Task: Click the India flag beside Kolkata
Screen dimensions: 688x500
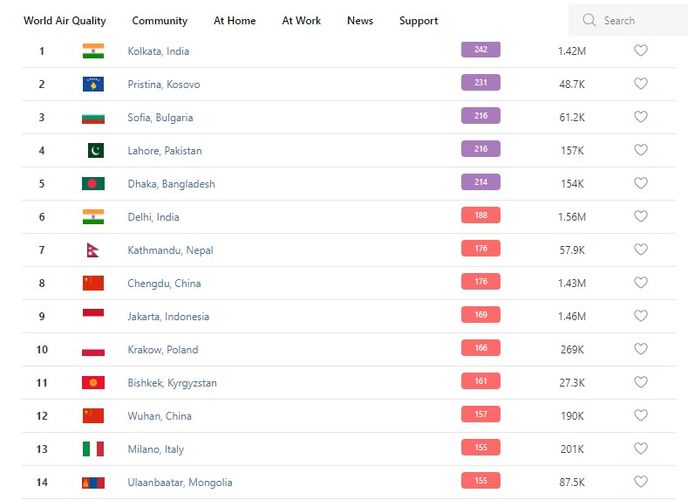Action: click(93, 51)
